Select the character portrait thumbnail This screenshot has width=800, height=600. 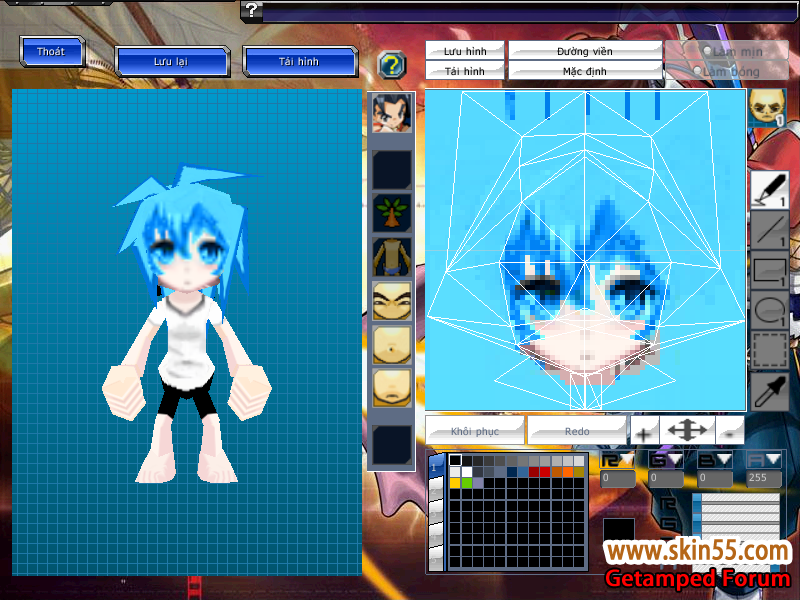click(391, 113)
